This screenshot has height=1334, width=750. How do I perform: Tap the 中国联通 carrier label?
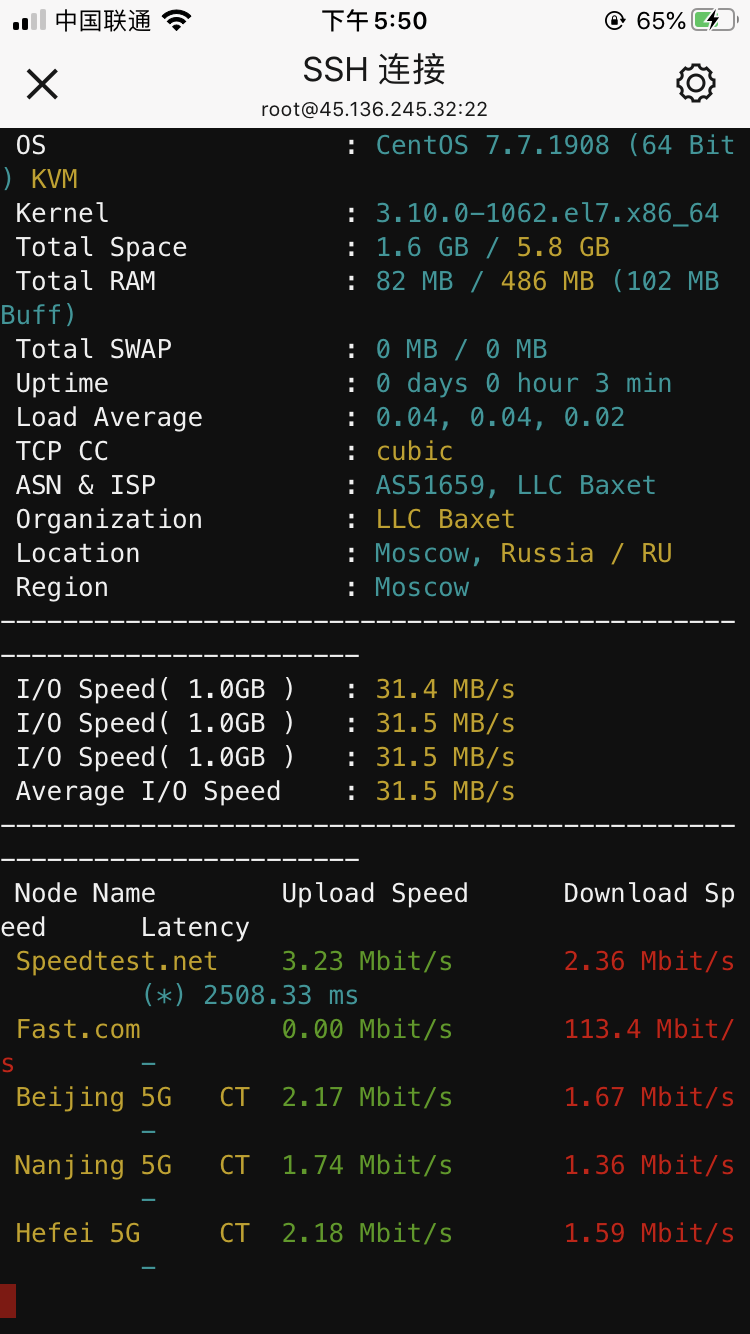point(103,21)
